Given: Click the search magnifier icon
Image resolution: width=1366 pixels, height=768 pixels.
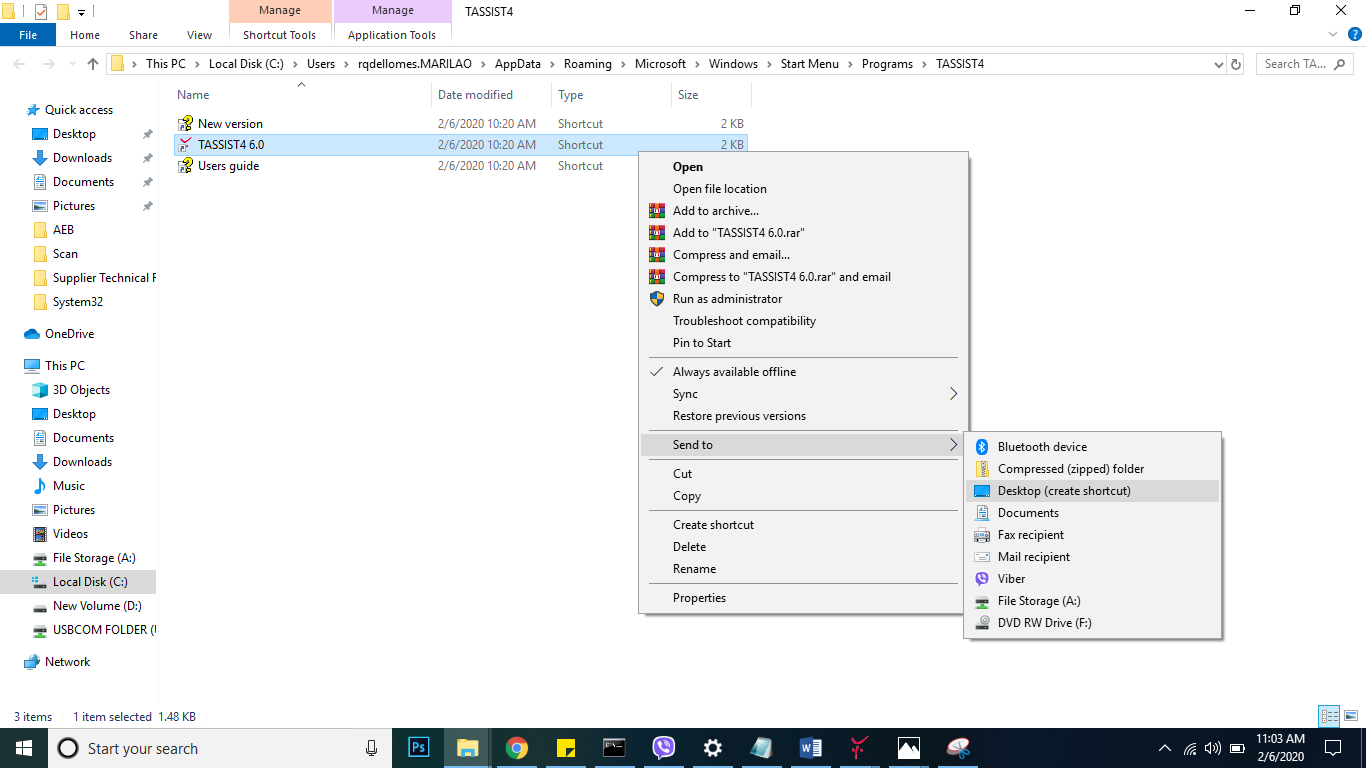Looking at the screenshot, I should pos(1340,64).
